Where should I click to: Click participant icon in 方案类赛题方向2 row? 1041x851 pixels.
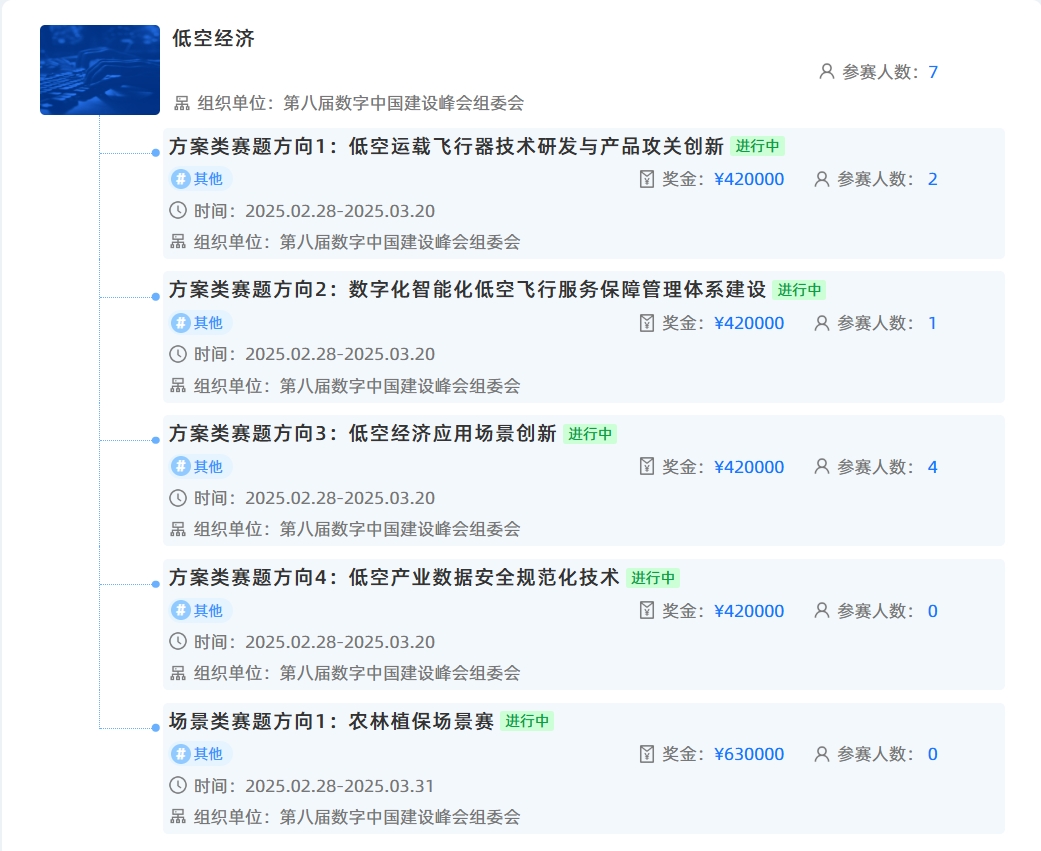click(822, 323)
